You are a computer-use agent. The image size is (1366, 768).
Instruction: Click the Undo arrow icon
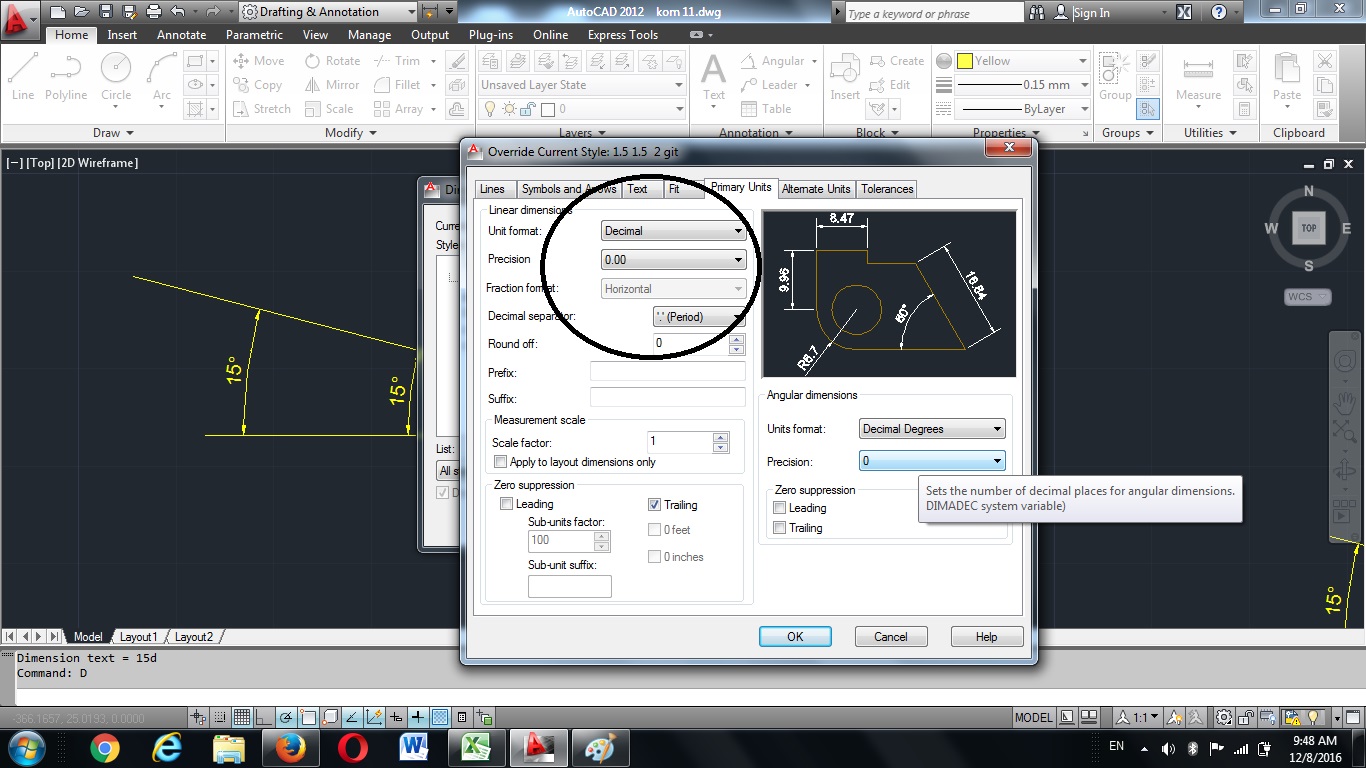[178, 12]
